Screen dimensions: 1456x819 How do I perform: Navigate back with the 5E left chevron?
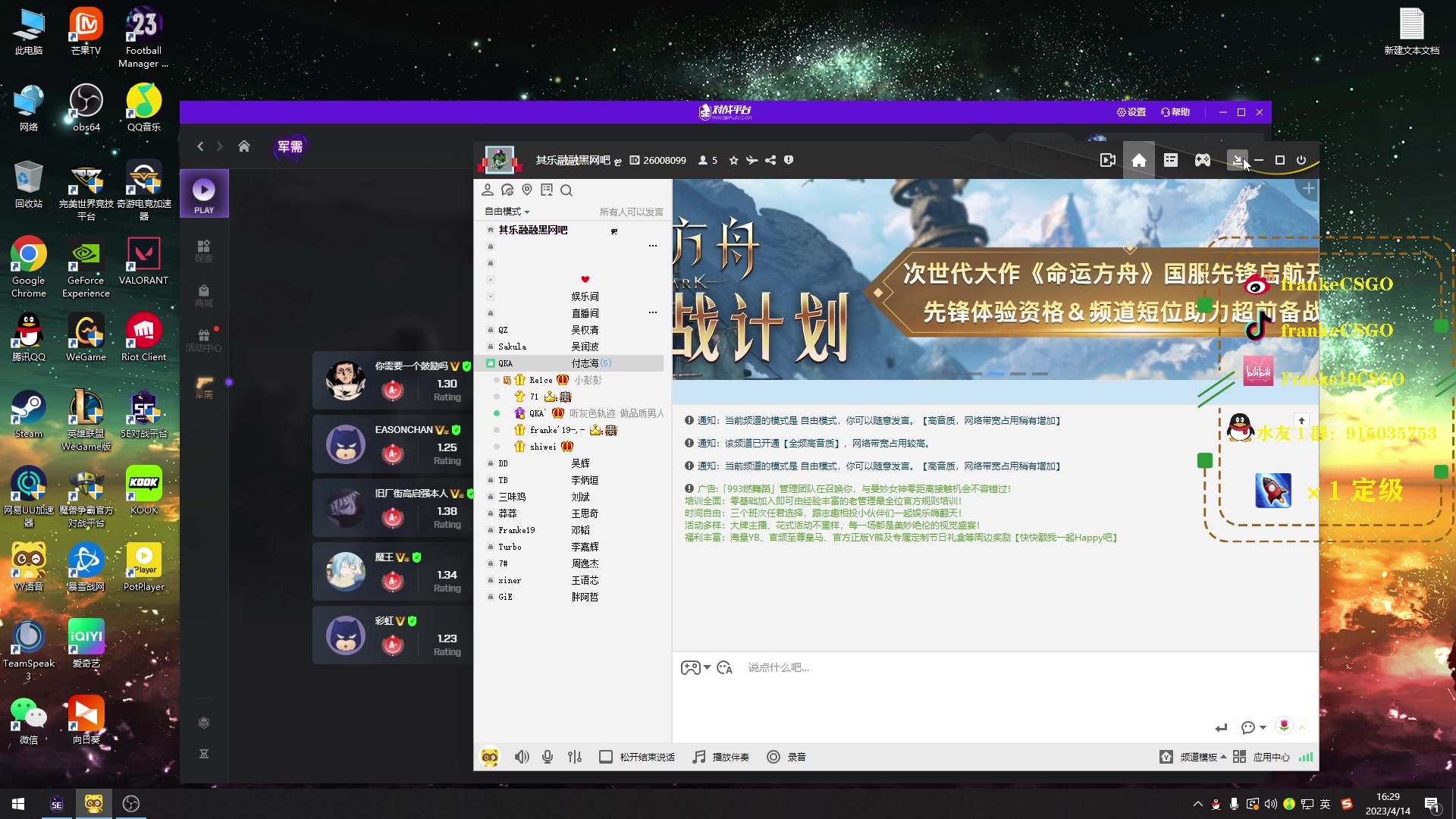200,146
